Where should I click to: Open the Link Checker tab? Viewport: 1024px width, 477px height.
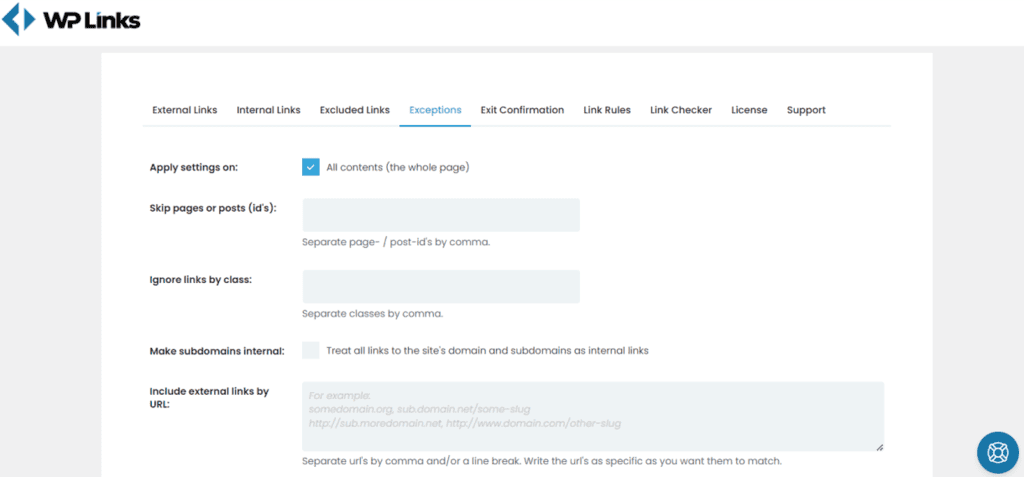[681, 110]
